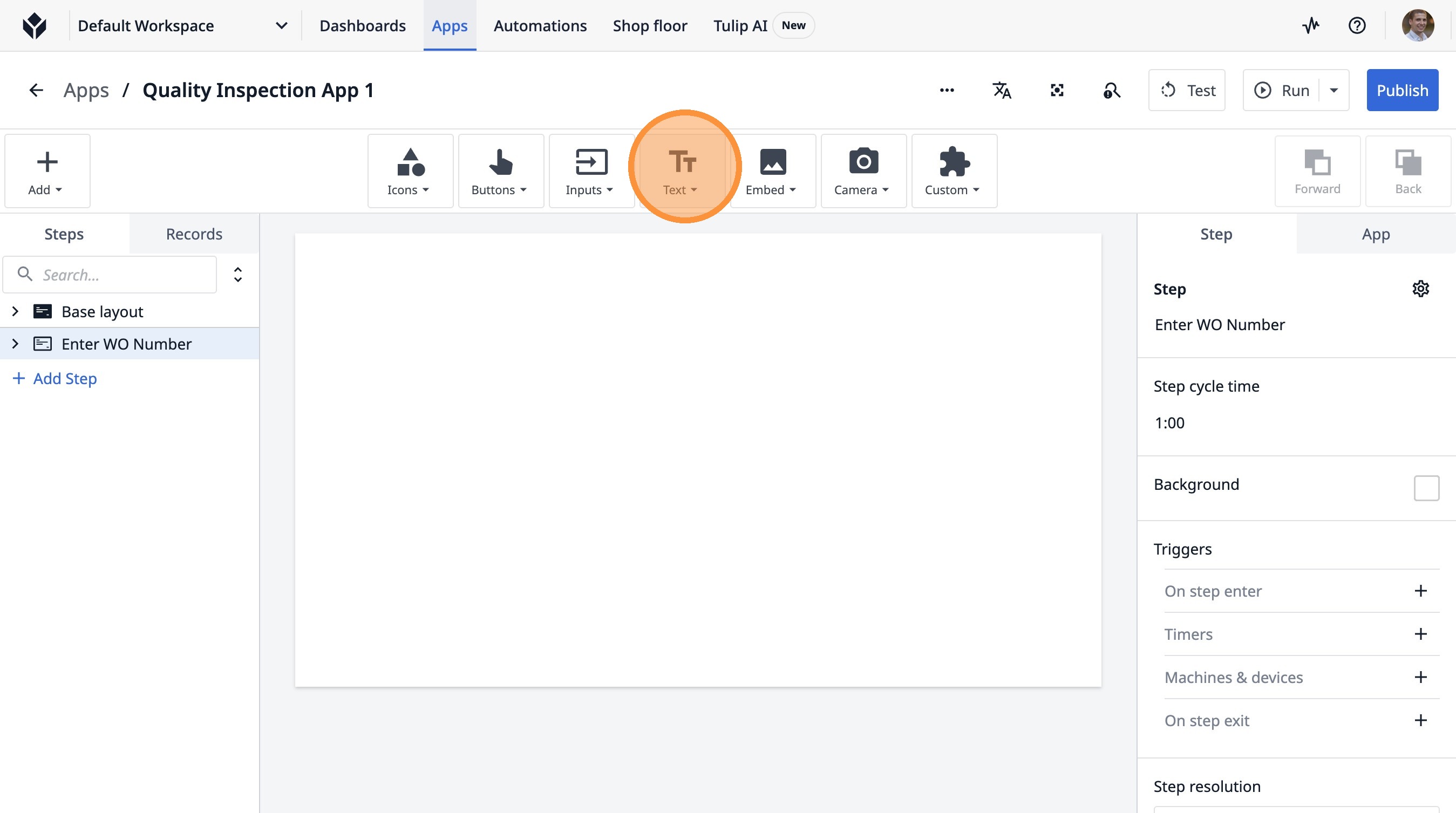This screenshot has width=1456, height=813.
Task: Open the Run options dropdown arrow
Action: click(x=1334, y=91)
